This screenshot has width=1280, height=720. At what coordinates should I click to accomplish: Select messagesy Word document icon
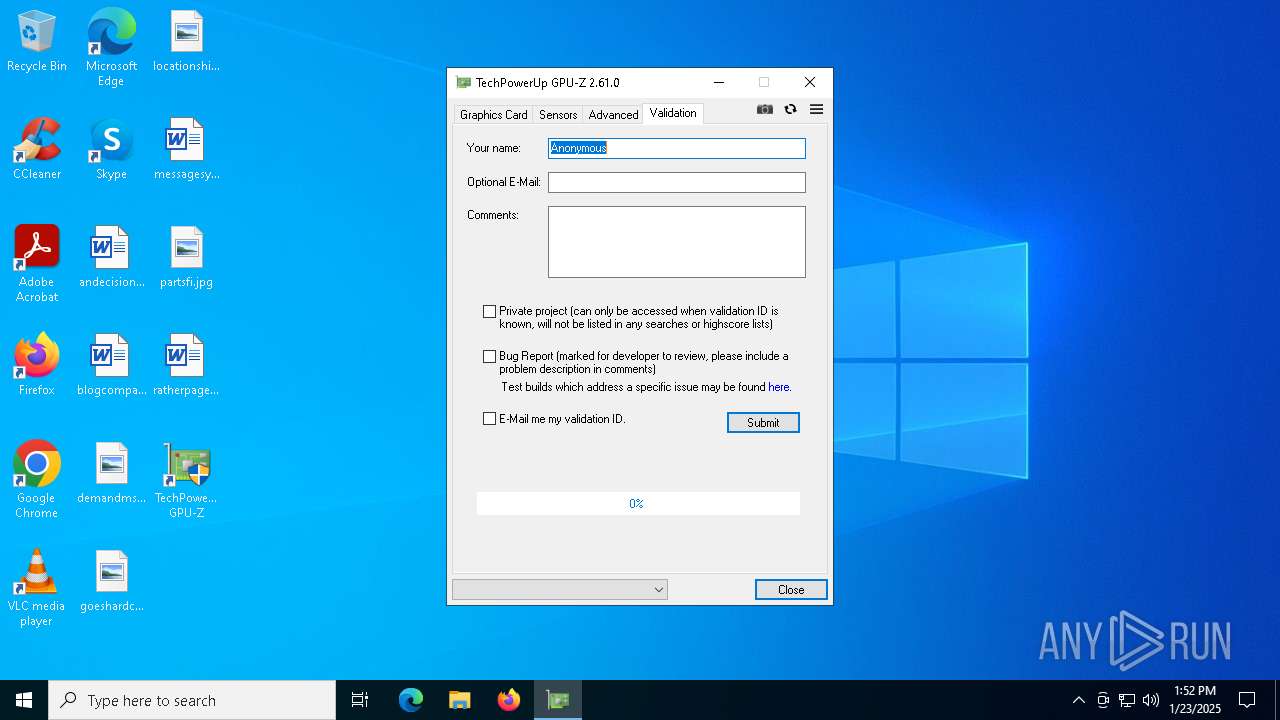tap(186, 150)
